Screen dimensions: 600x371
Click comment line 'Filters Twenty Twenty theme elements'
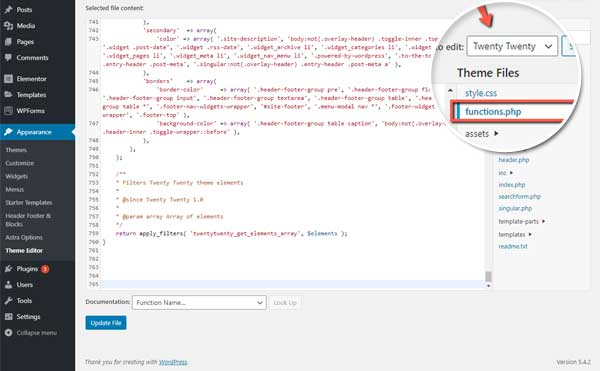[179, 183]
